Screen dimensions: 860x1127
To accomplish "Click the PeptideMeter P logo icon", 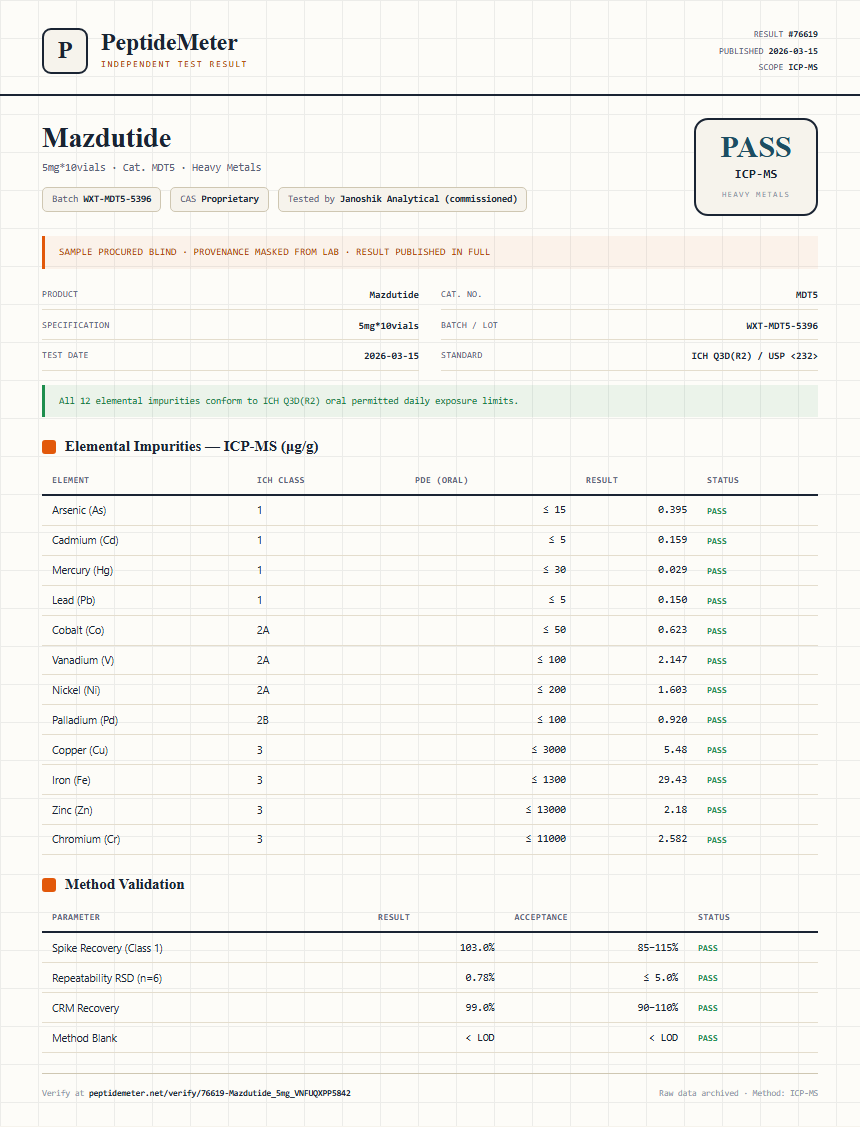I will point(65,51).
